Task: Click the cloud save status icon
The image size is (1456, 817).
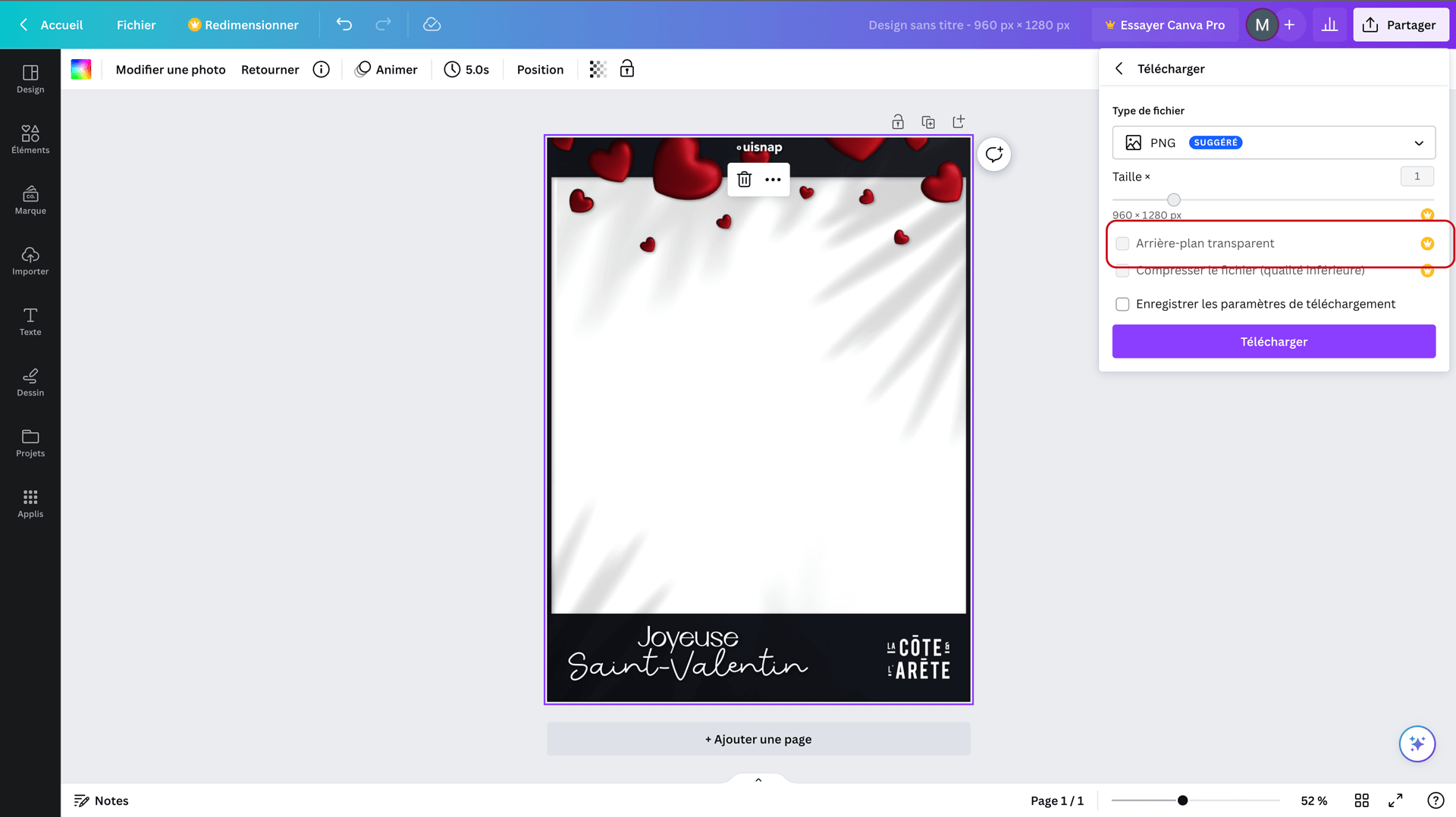Action: [431, 24]
